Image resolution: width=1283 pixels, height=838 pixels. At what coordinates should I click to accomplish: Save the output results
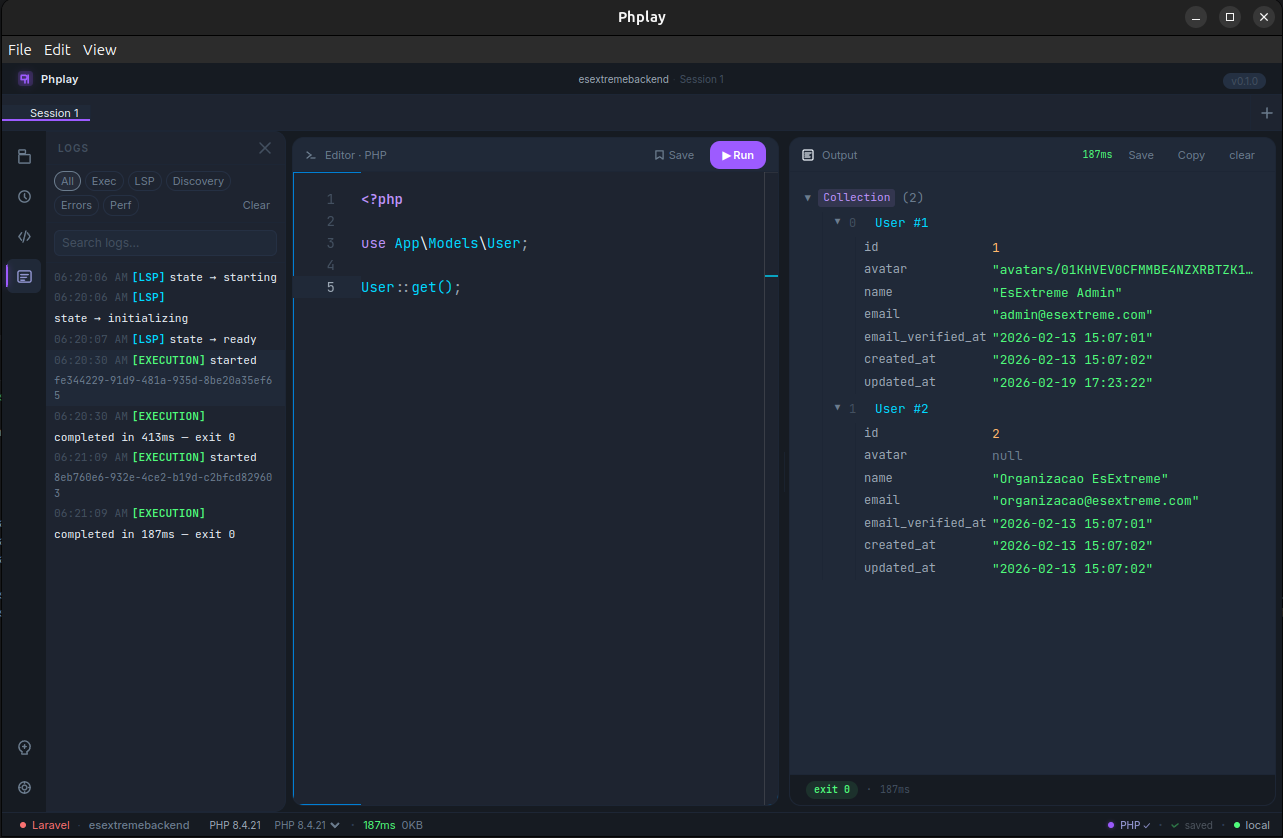tap(1141, 155)
